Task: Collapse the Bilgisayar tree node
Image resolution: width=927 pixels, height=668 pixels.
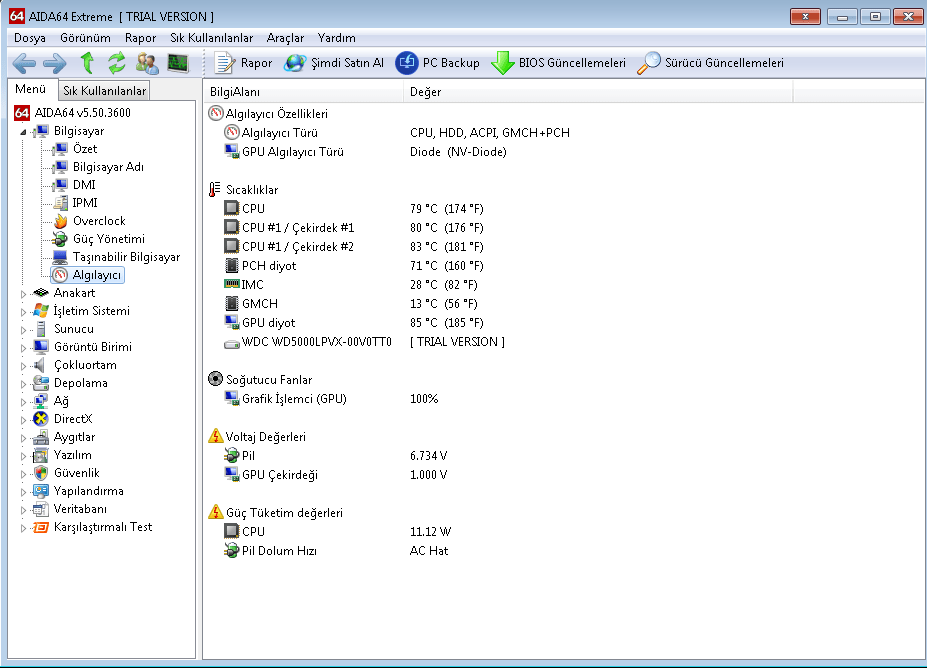Action: pos(23,132)
